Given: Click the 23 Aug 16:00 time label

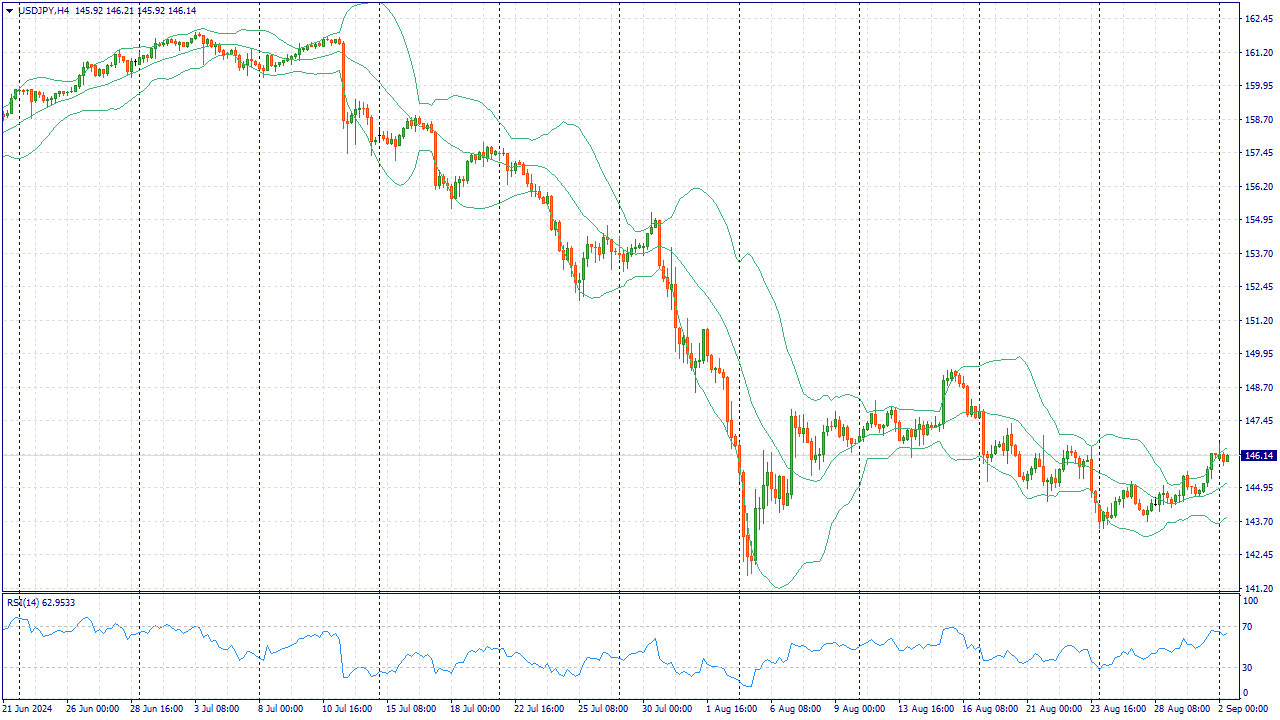Looking at the screenshot, I should click(x=1118, y=709).
